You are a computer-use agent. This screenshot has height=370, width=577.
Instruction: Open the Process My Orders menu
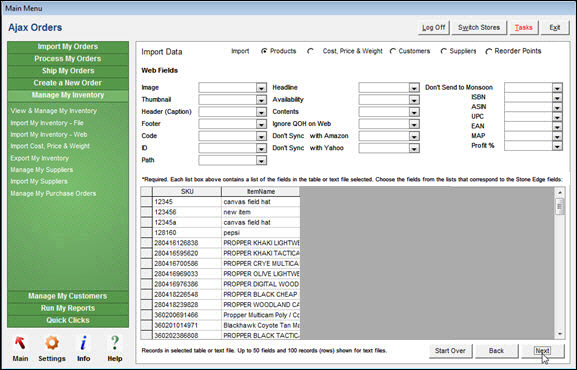click(68, 59)
